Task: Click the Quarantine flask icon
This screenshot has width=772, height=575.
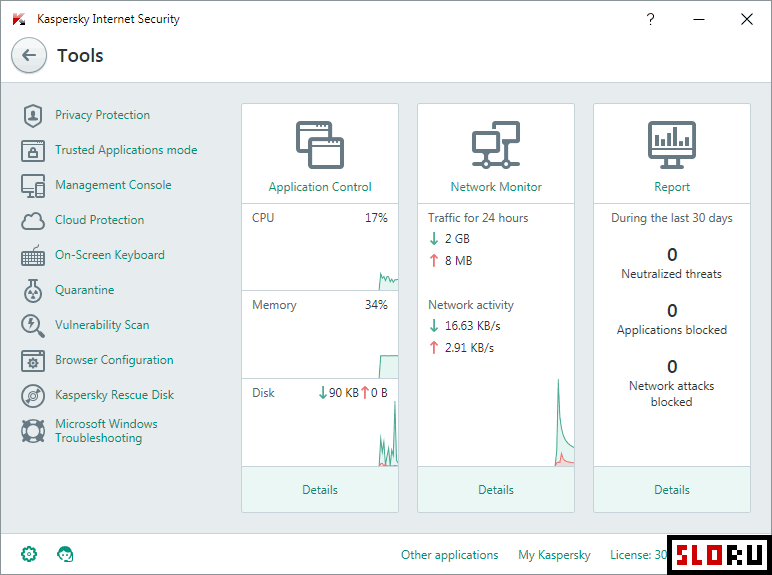Action: coord(32,290)
